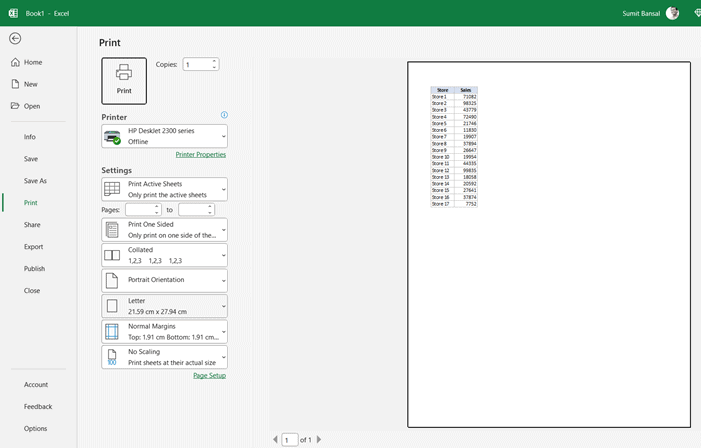Expand the Print Active Sheets dropdown
This screenshot has height=448, width=701.
[x=164, y=189]
